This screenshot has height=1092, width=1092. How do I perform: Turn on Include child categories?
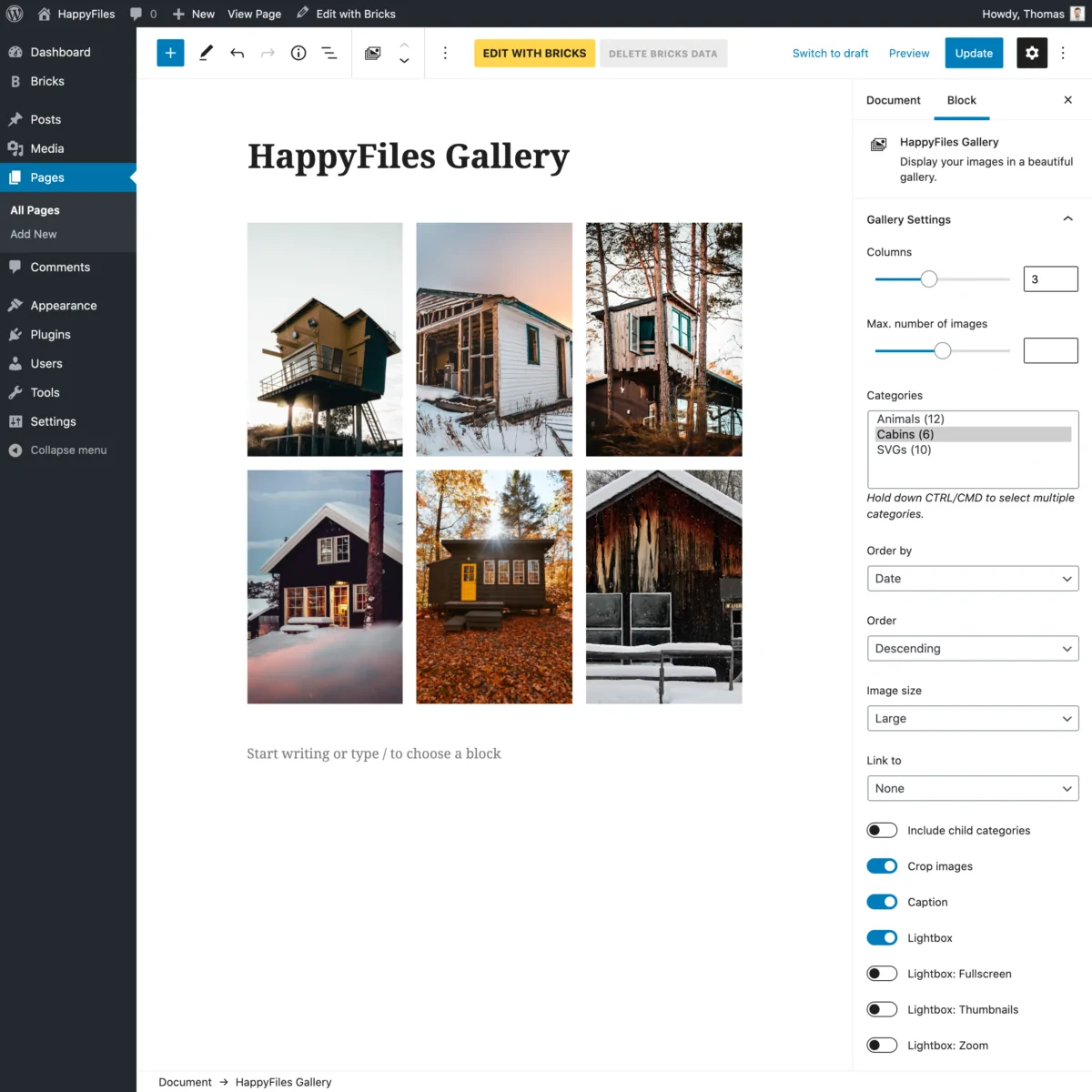pyautogui.click(x=881, y=829)
